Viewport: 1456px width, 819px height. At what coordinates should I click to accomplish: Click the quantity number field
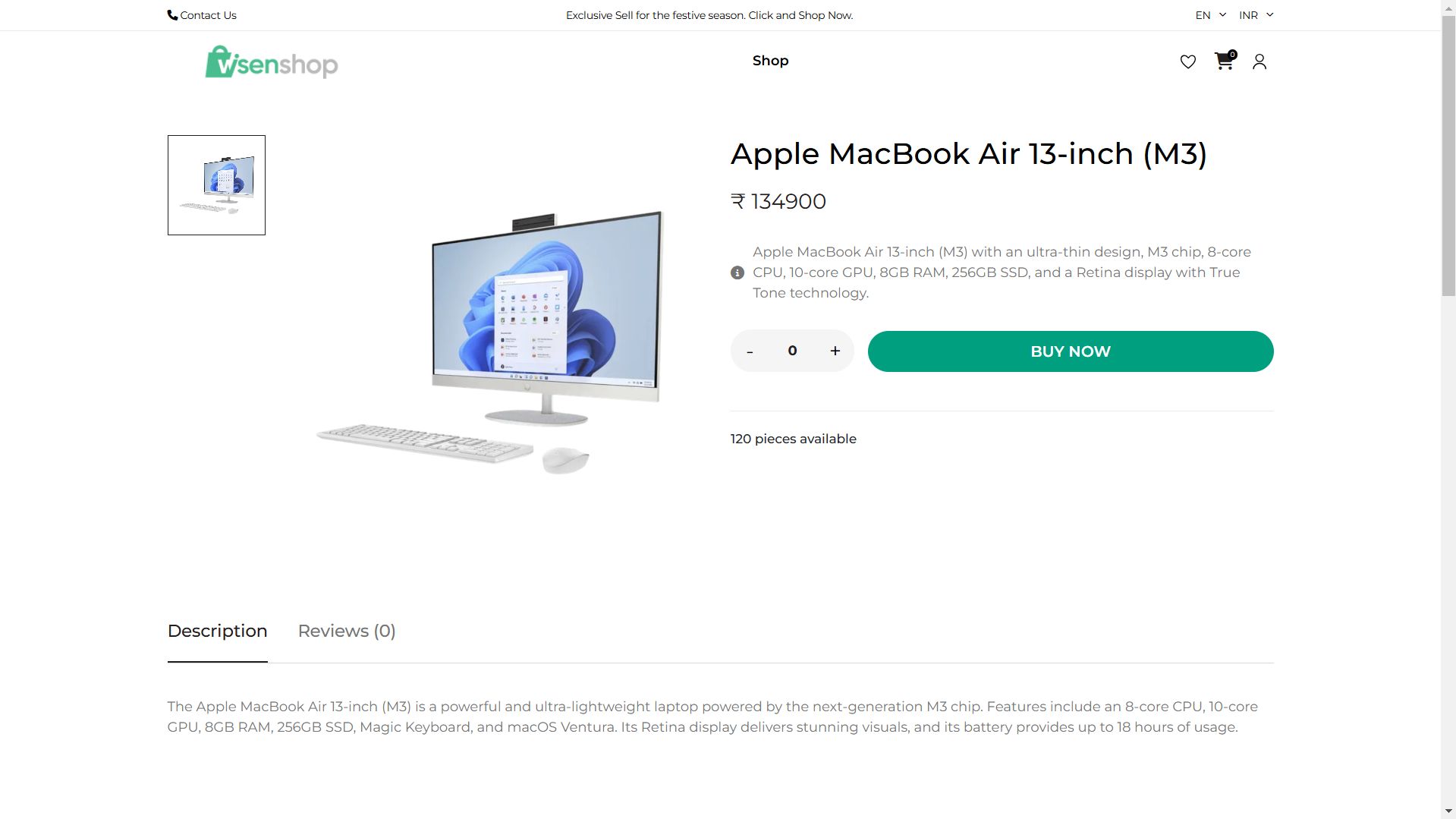click(792, 351)
